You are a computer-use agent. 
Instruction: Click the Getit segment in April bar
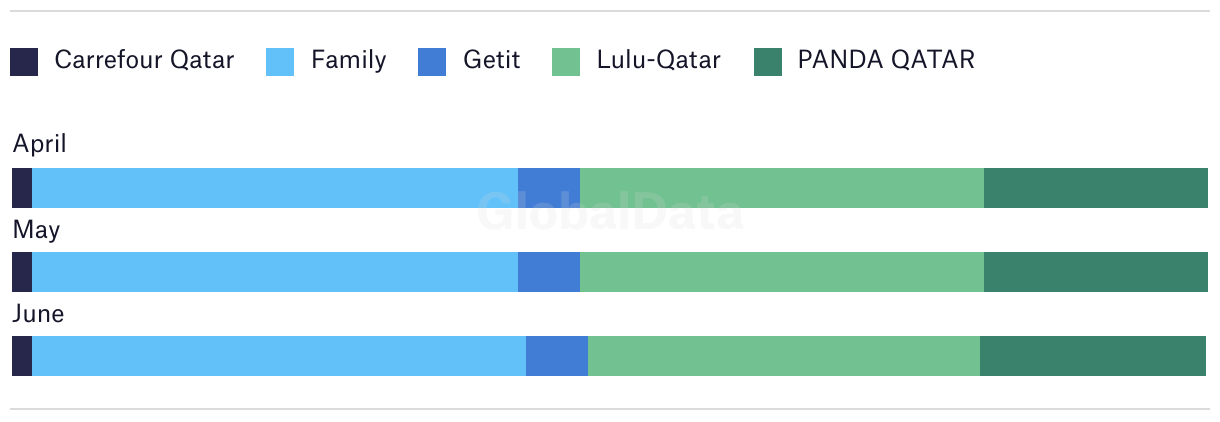(549, 188)
